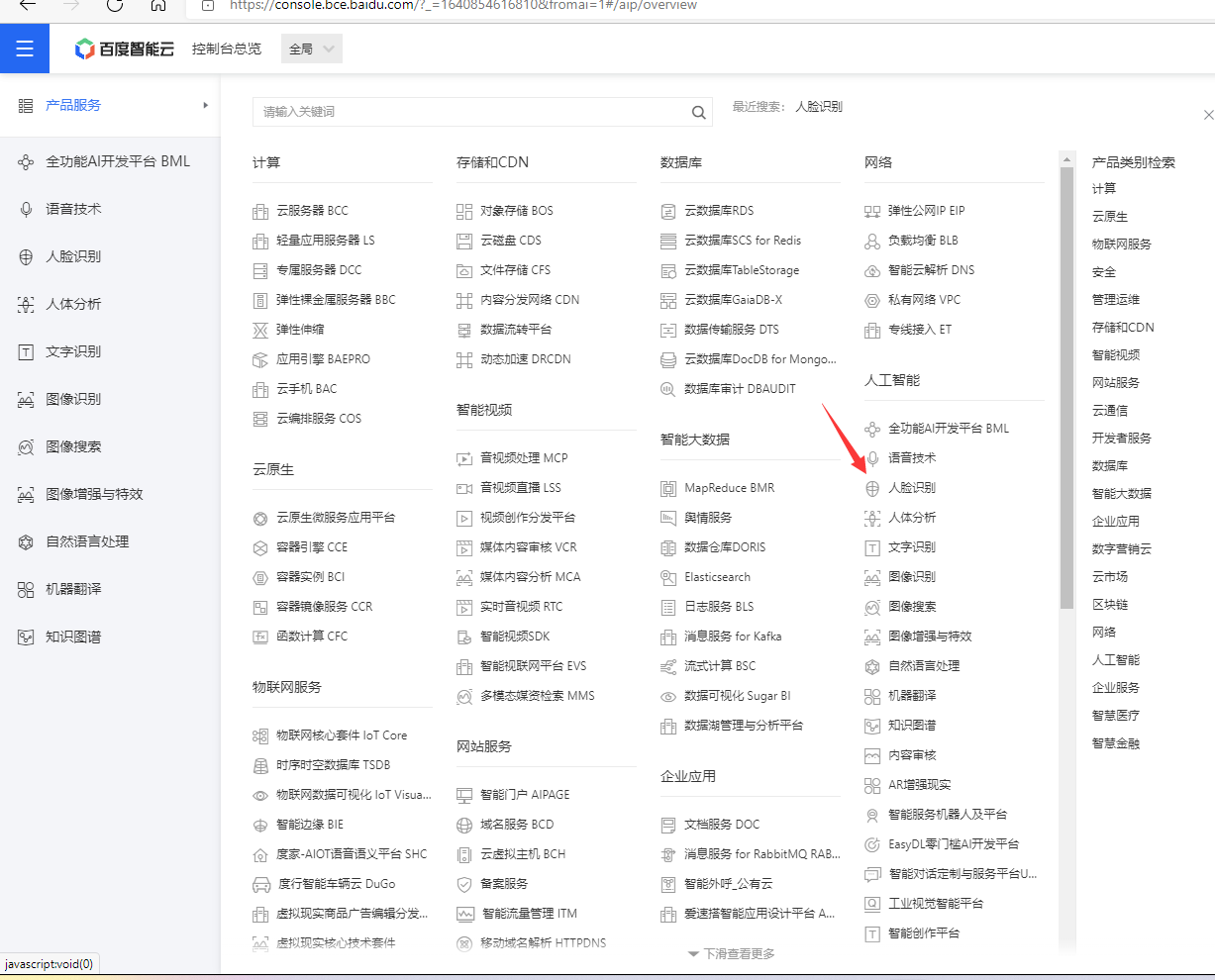Click the 云数据库RDS icon
The height and width of the screenshot is (980, 1215).
coord(668,211)
